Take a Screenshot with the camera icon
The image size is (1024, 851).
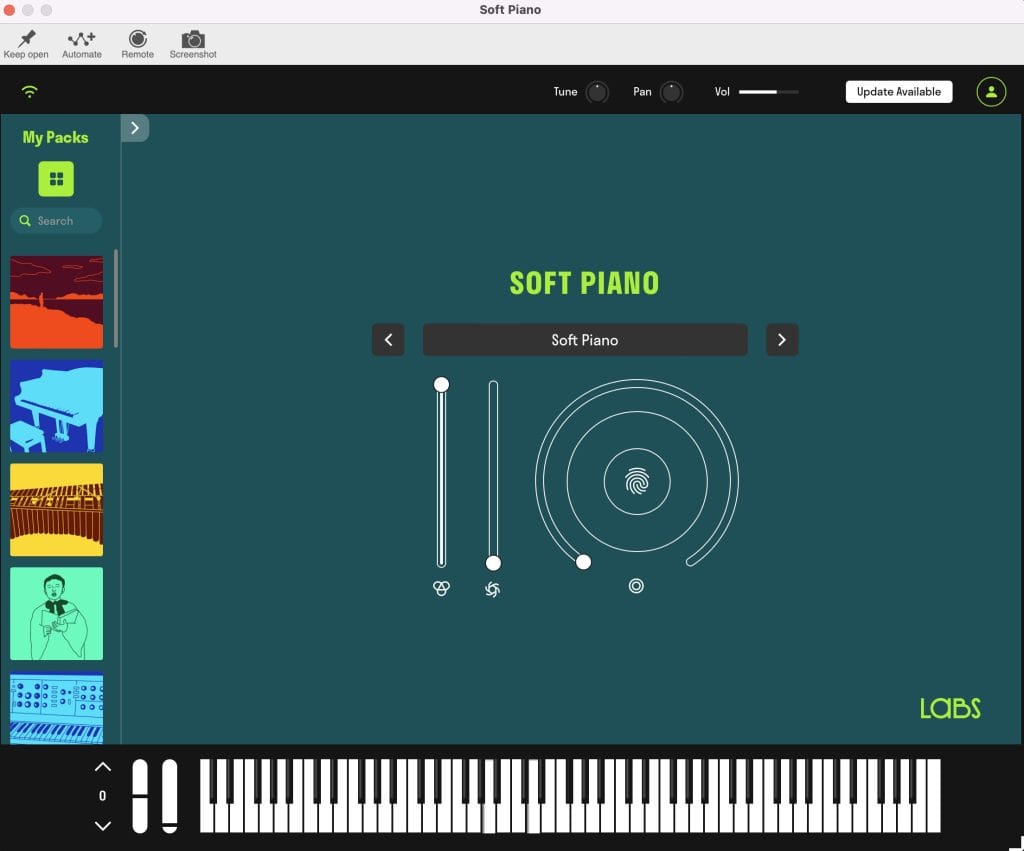coord(193,40)
